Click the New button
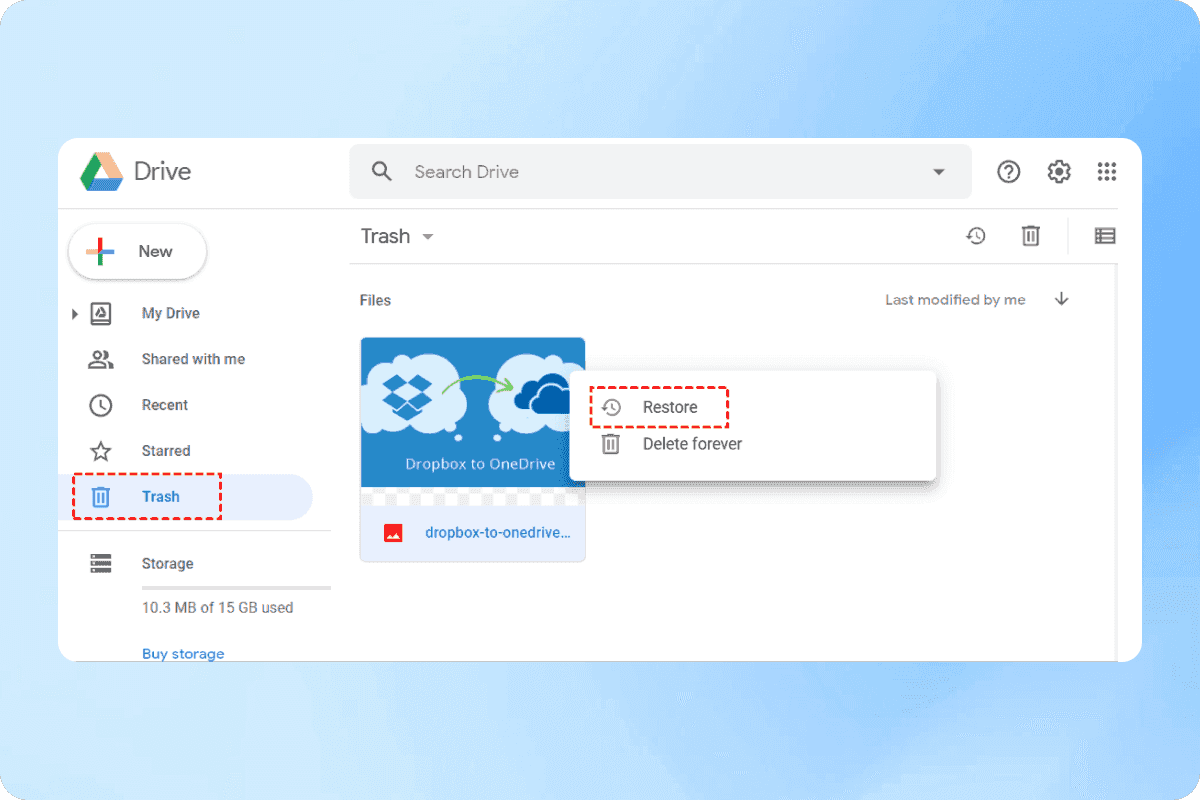This screenshot has width=1200, height=800. click(x=137, y=251)
